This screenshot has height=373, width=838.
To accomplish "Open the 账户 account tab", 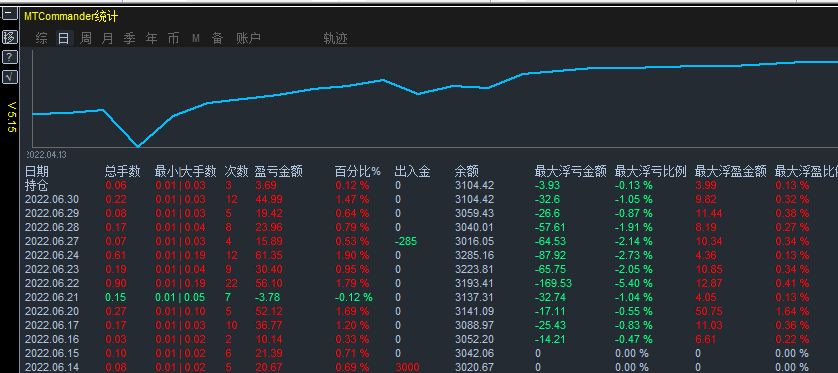I will 248,38.
